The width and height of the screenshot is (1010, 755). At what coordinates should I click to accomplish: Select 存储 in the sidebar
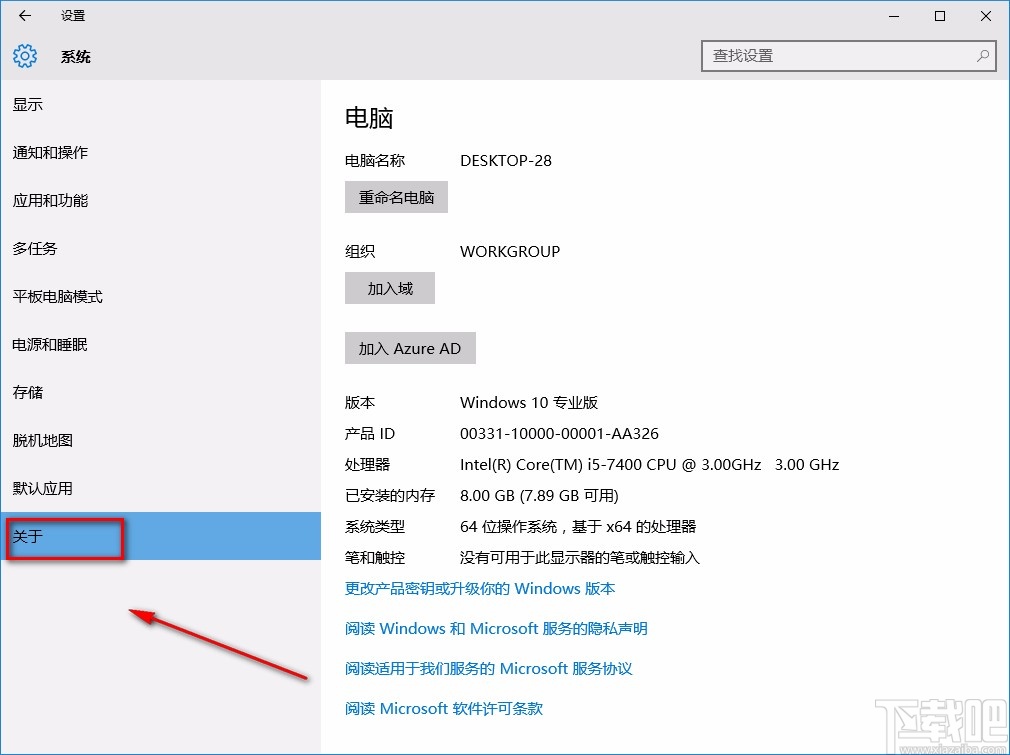point(28,392)
